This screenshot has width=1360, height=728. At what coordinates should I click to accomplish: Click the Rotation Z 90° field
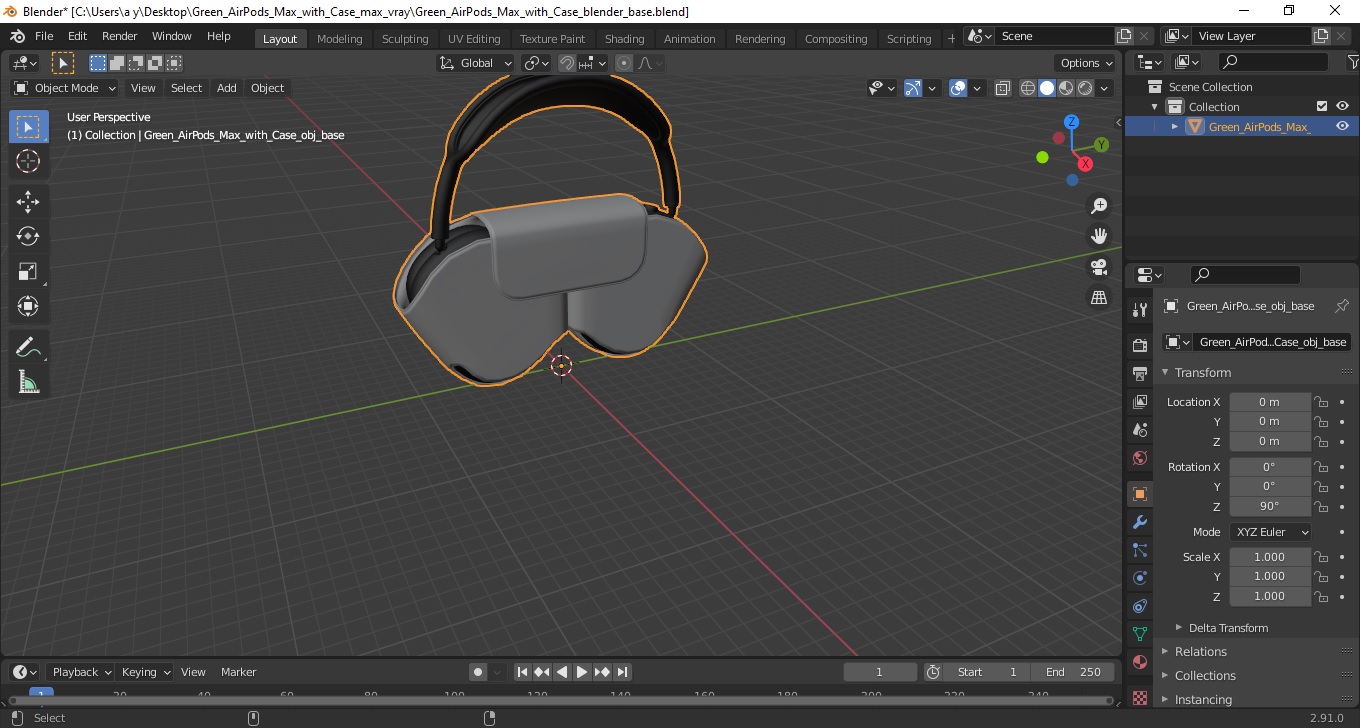(x=1269, y=506)
